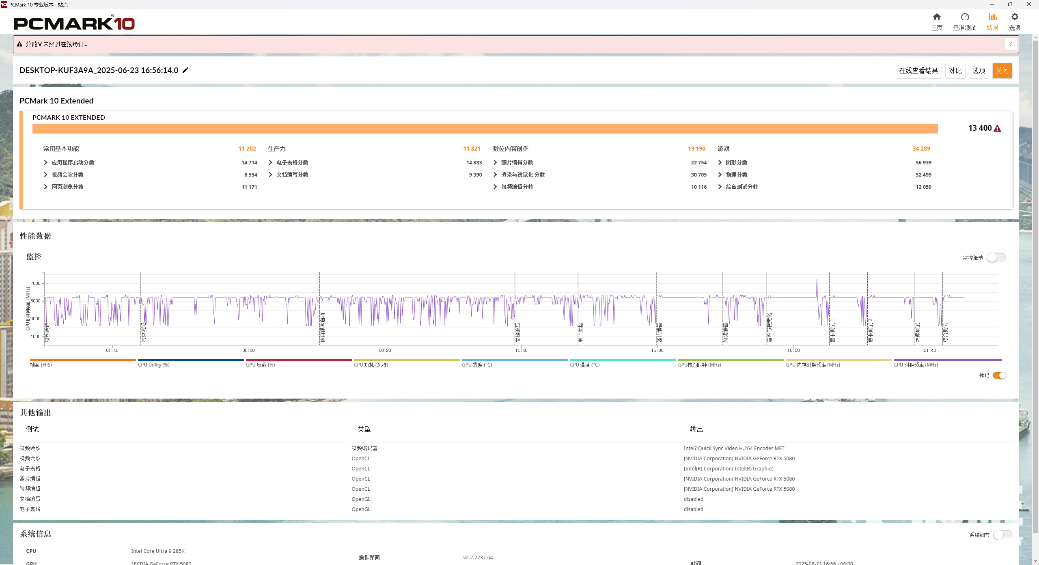This screenshot has height=565, width=1039.
Task: Expand the Web Browsing row showing 11 171
Action: [150, 187]
